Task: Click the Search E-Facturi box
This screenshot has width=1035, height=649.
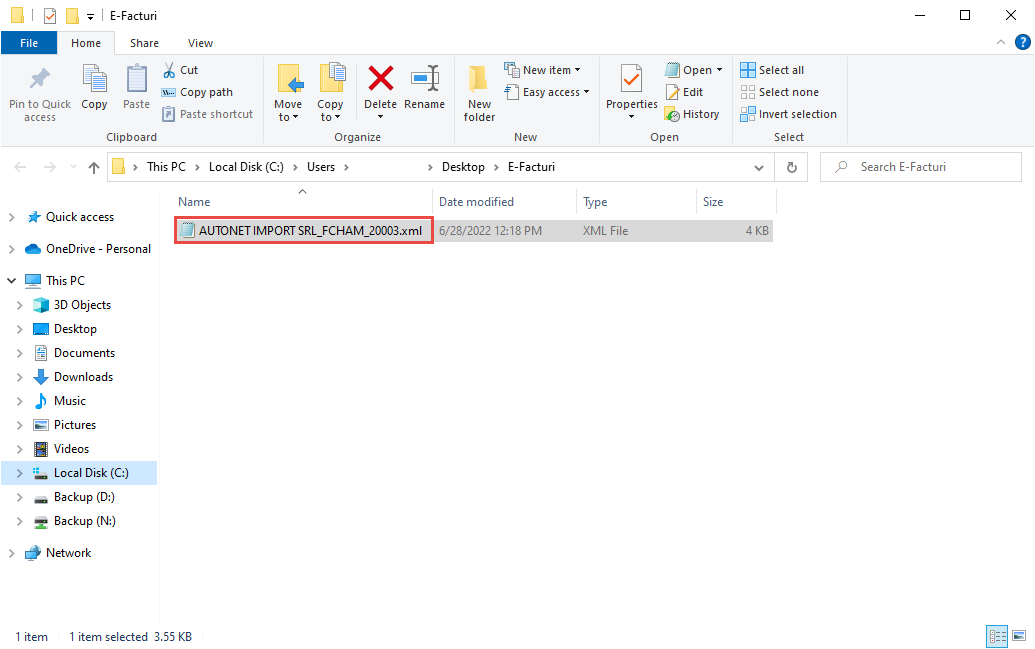Action: coord(921,167)
